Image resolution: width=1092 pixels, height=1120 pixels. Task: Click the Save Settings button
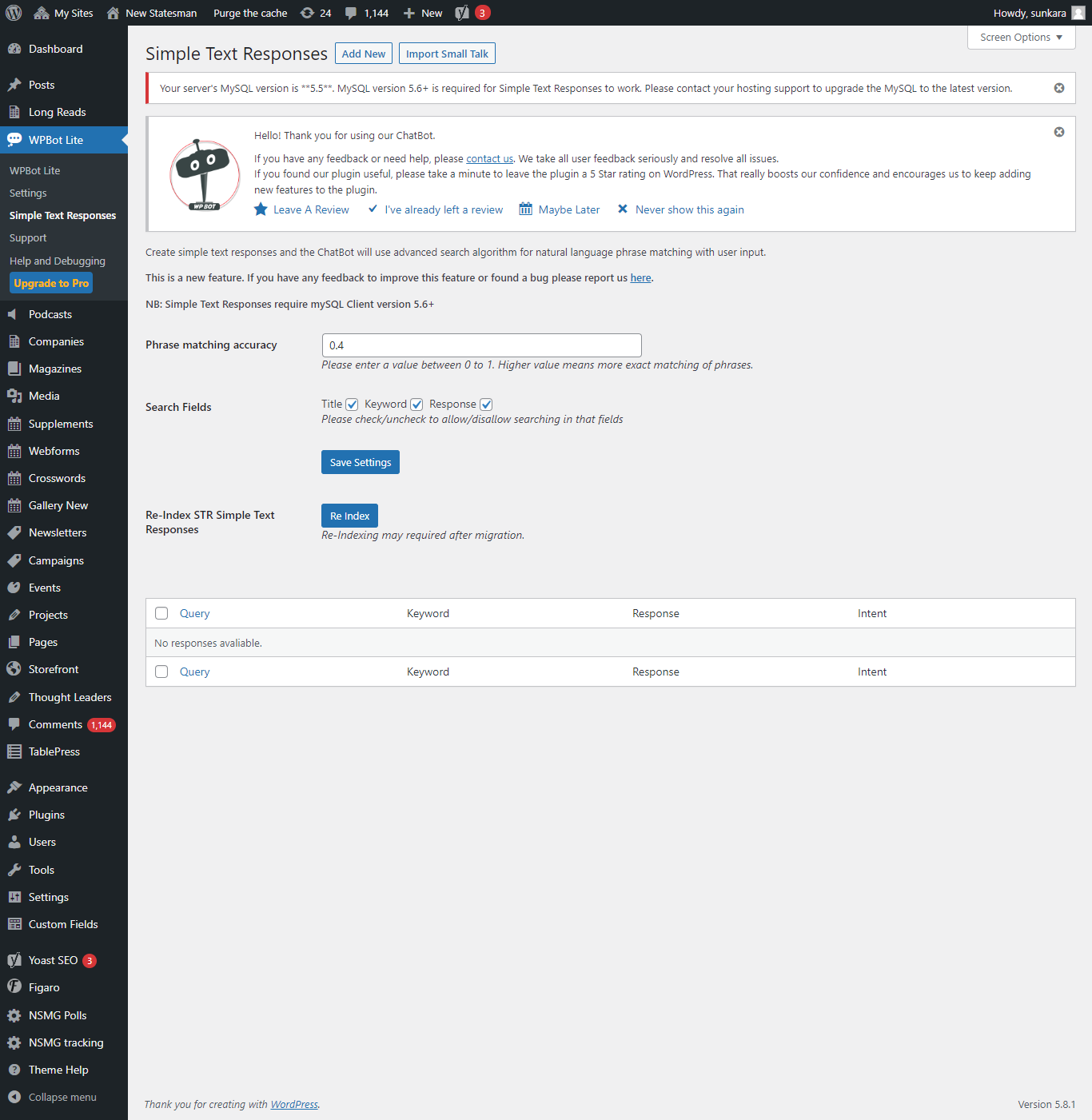361,462
